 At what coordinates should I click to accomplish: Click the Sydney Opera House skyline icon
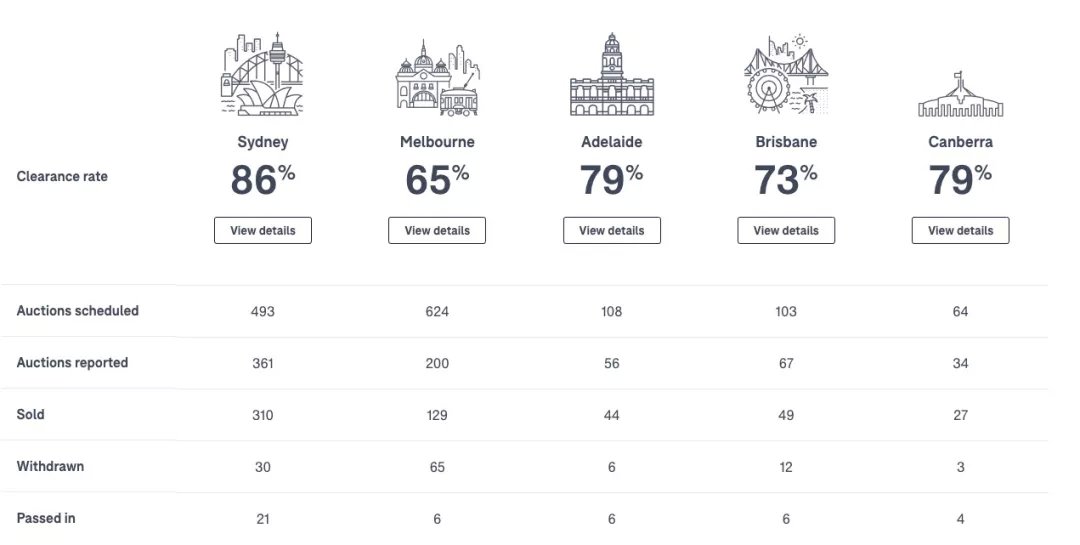point(262,74)
